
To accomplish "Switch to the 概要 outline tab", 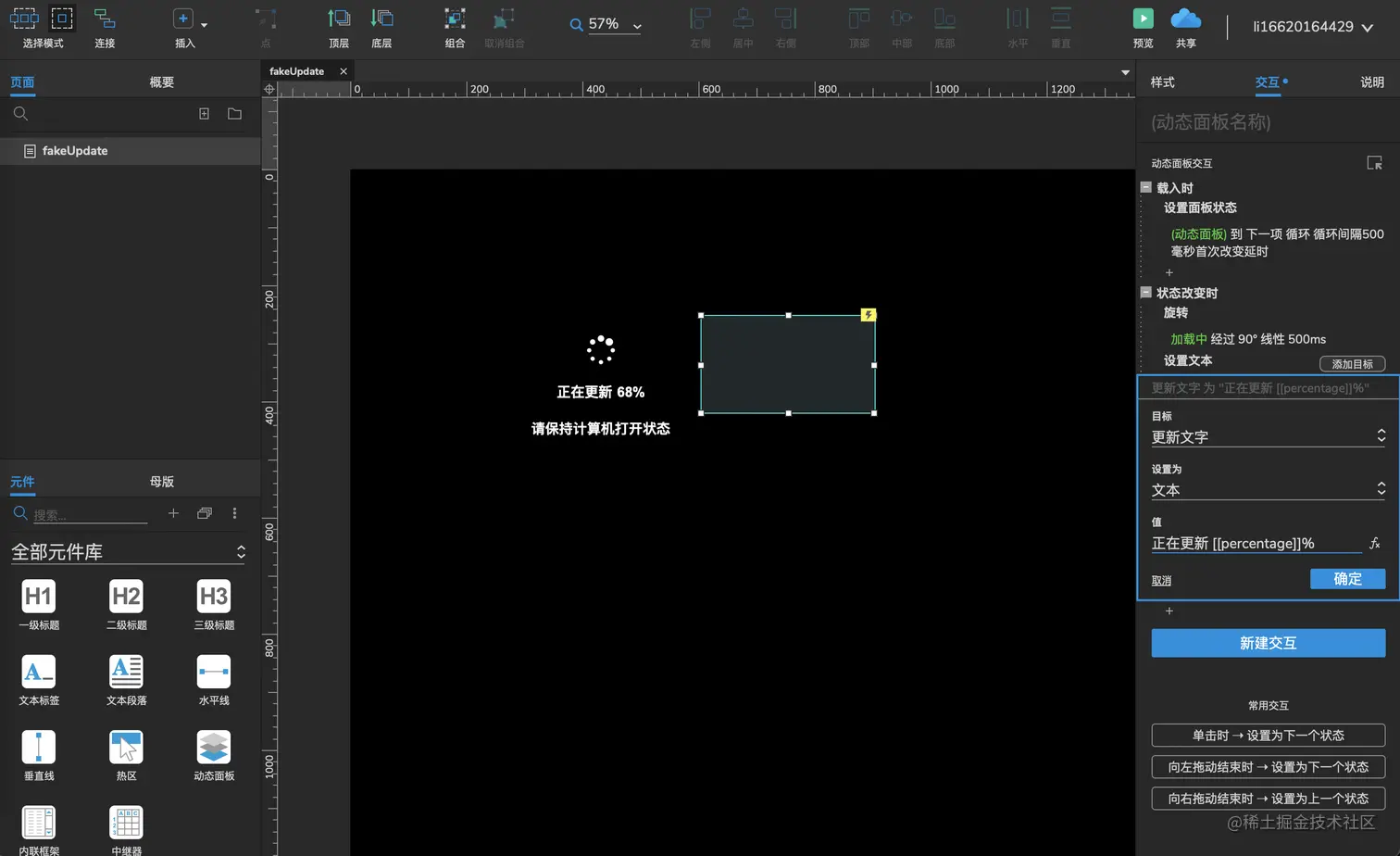I will coord(162,82).
